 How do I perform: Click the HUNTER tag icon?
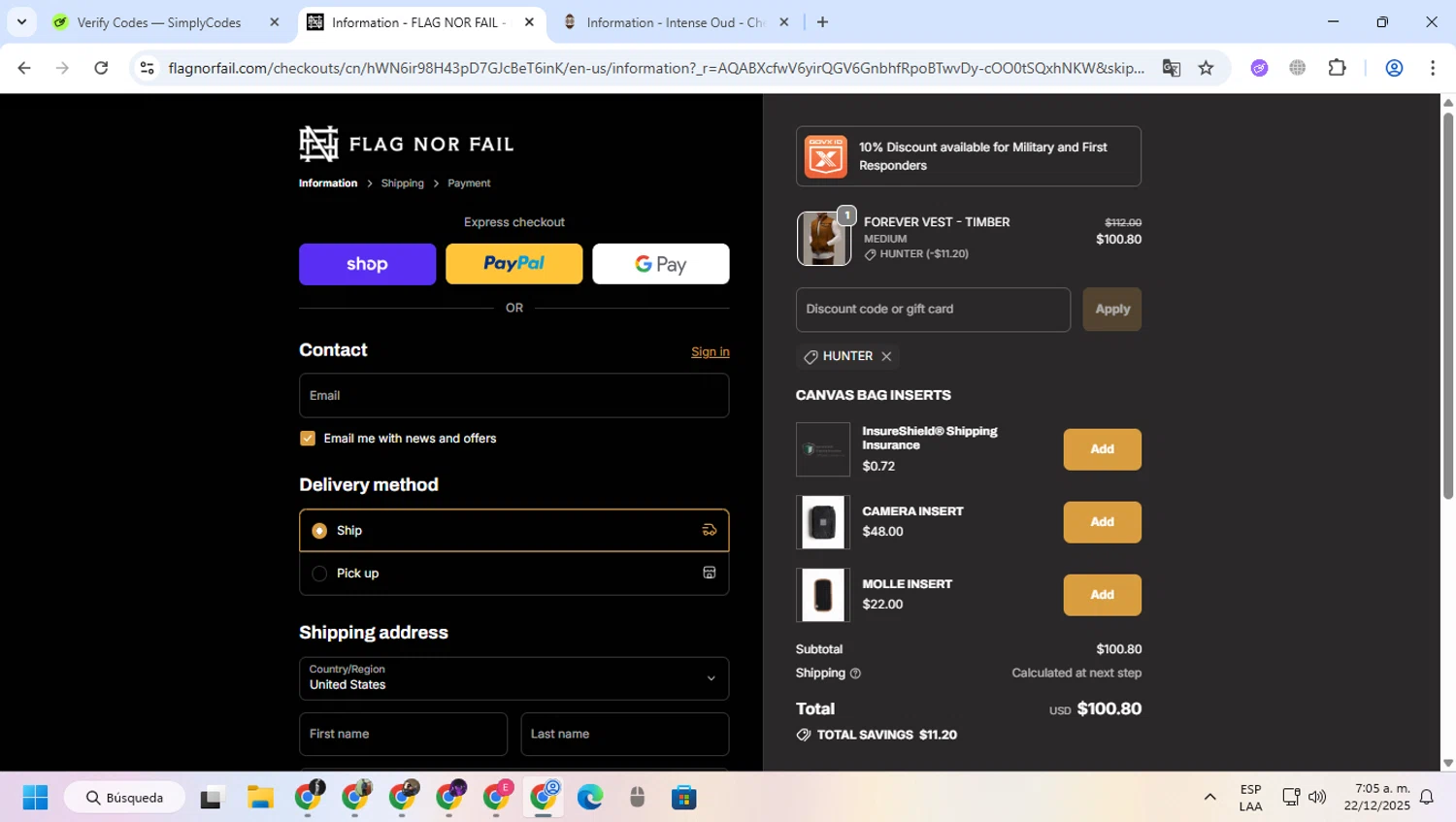811,356
